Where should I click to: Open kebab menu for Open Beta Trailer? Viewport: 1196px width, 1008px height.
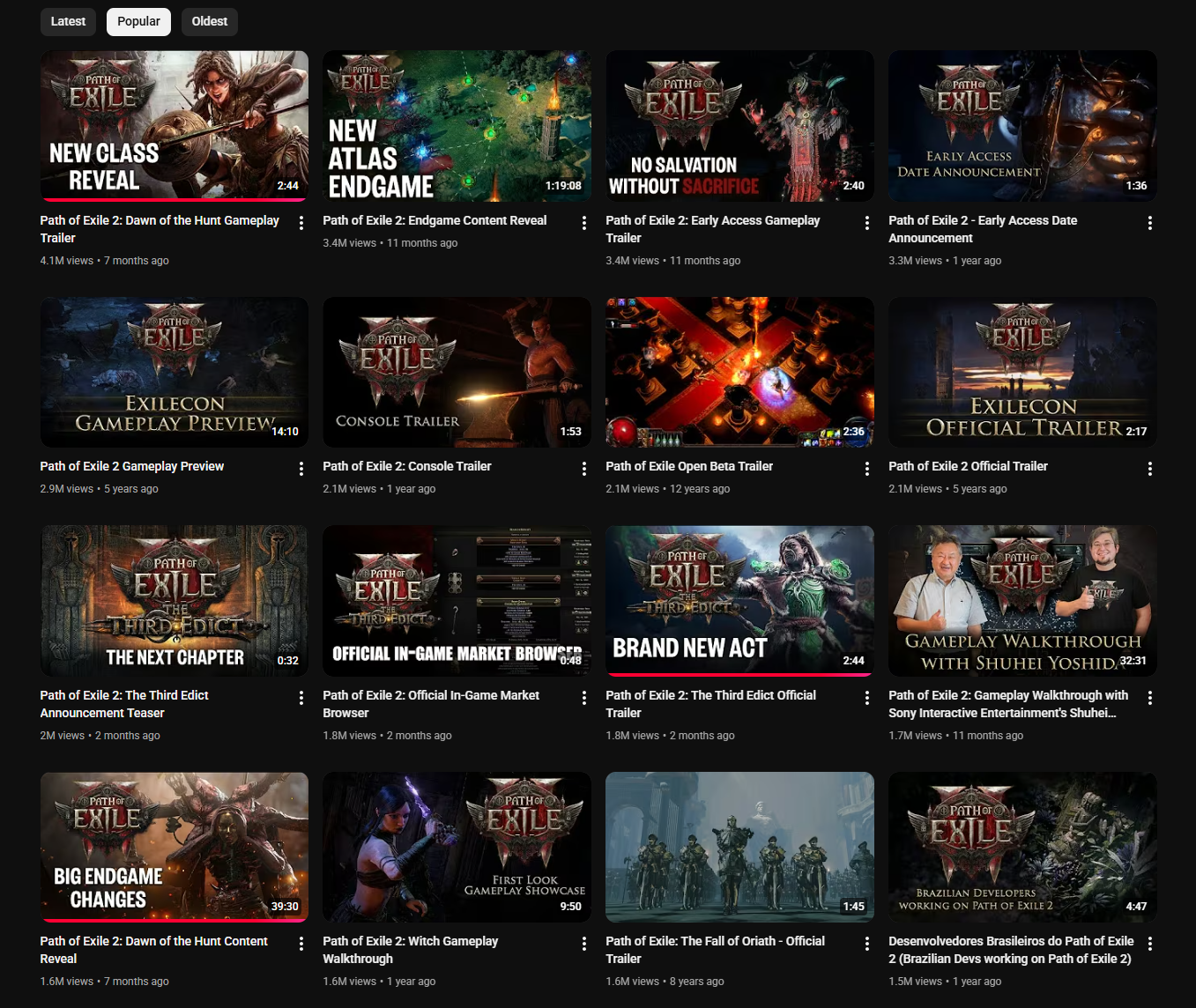click(867, 469)
